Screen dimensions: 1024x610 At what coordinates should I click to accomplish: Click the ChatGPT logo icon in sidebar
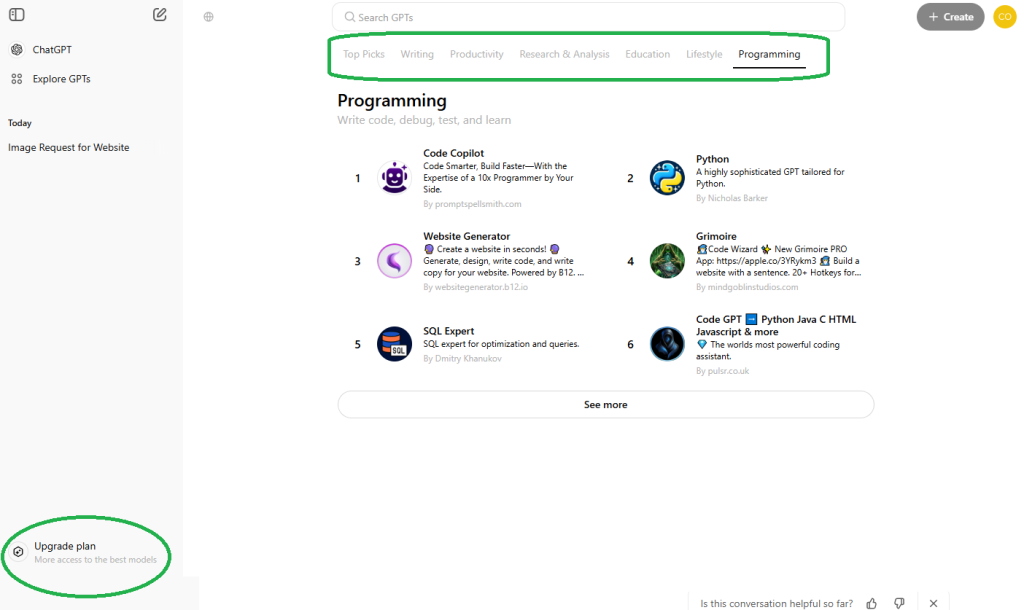[17, 50]
